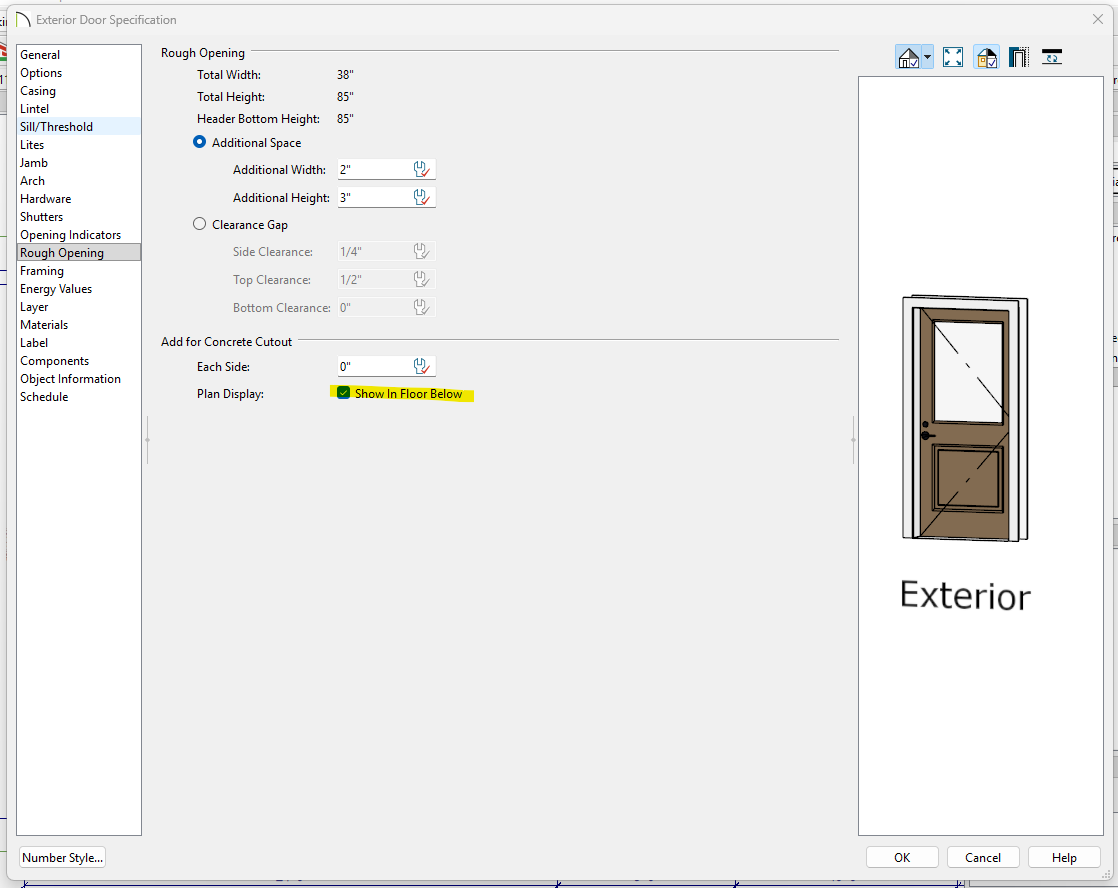Go to the Energy Values panel
The height and width of the screenshot is (888, 1118).
(56, 289)
